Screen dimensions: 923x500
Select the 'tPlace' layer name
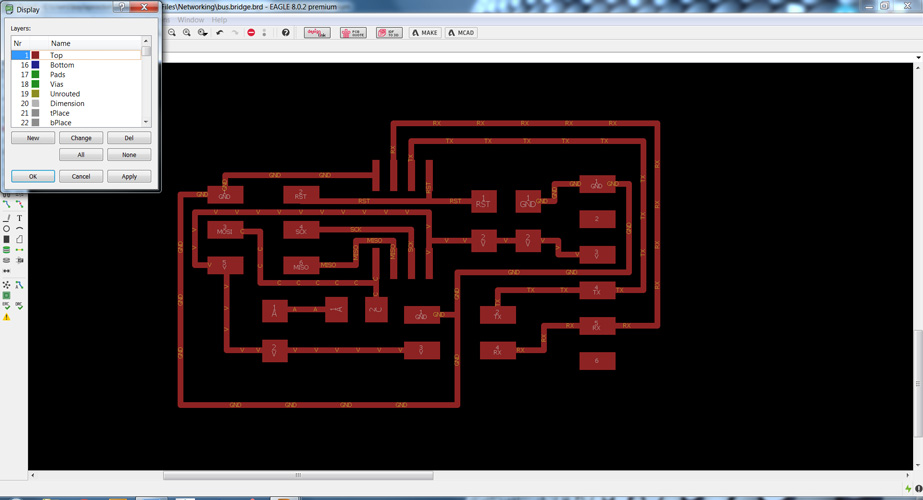(x=59, y=113)
